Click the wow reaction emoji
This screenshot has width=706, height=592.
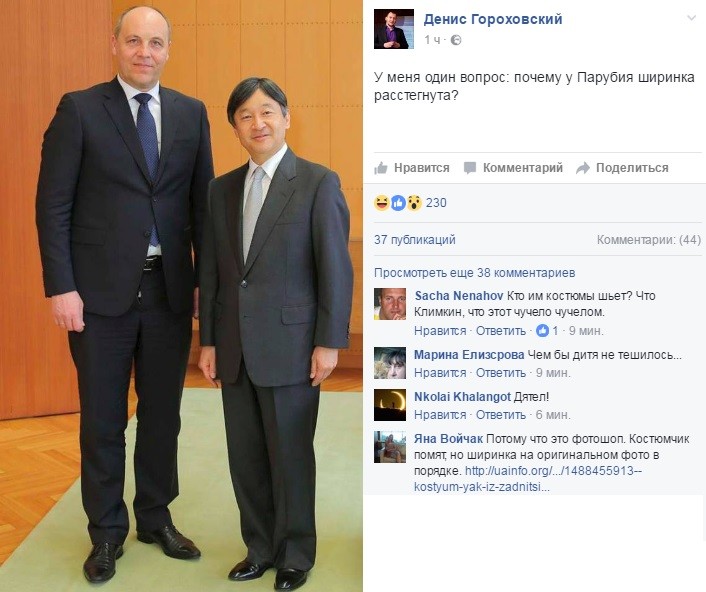[x=414, y=203]
